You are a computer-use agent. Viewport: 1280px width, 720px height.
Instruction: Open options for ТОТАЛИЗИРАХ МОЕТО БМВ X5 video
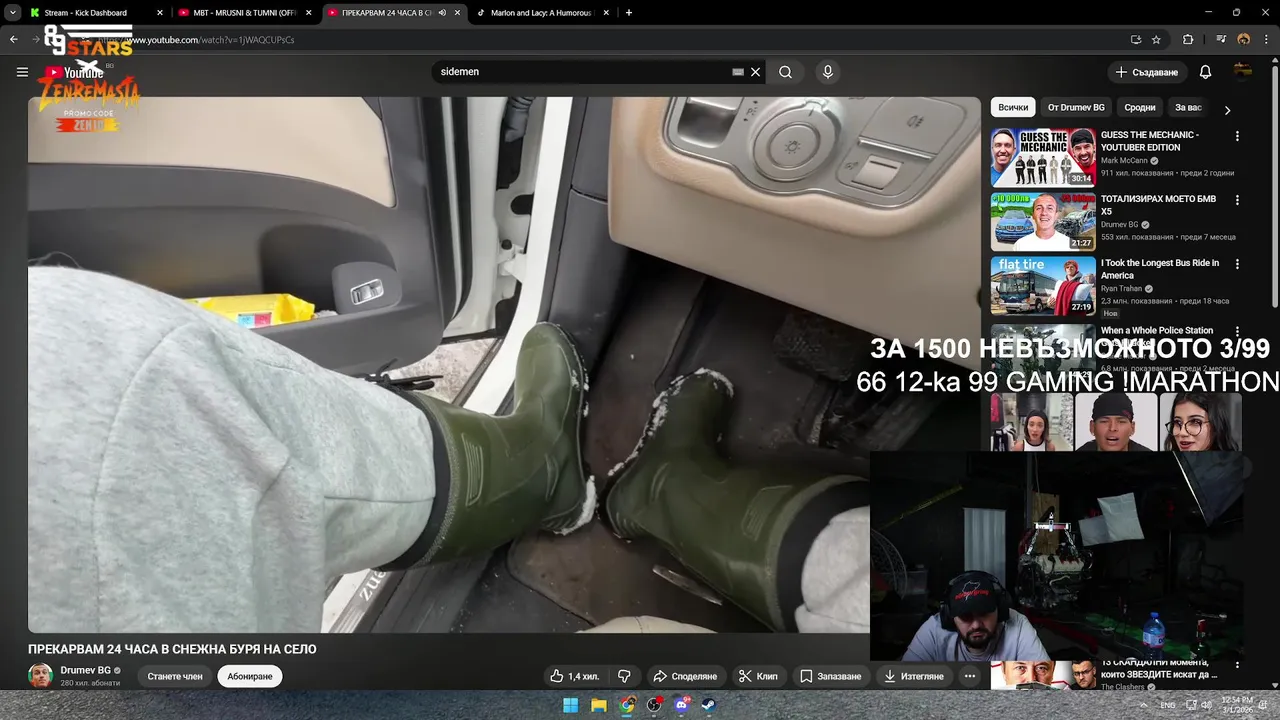(x=1237, y=200)
